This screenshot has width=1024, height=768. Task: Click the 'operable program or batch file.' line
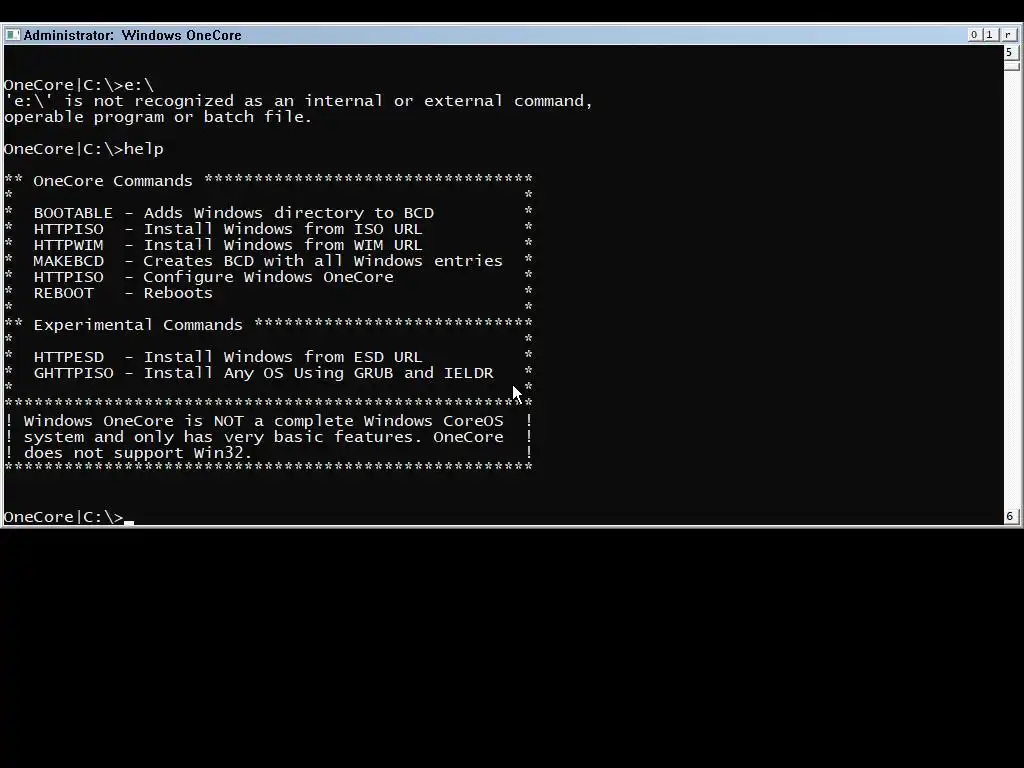coord(157,117)
